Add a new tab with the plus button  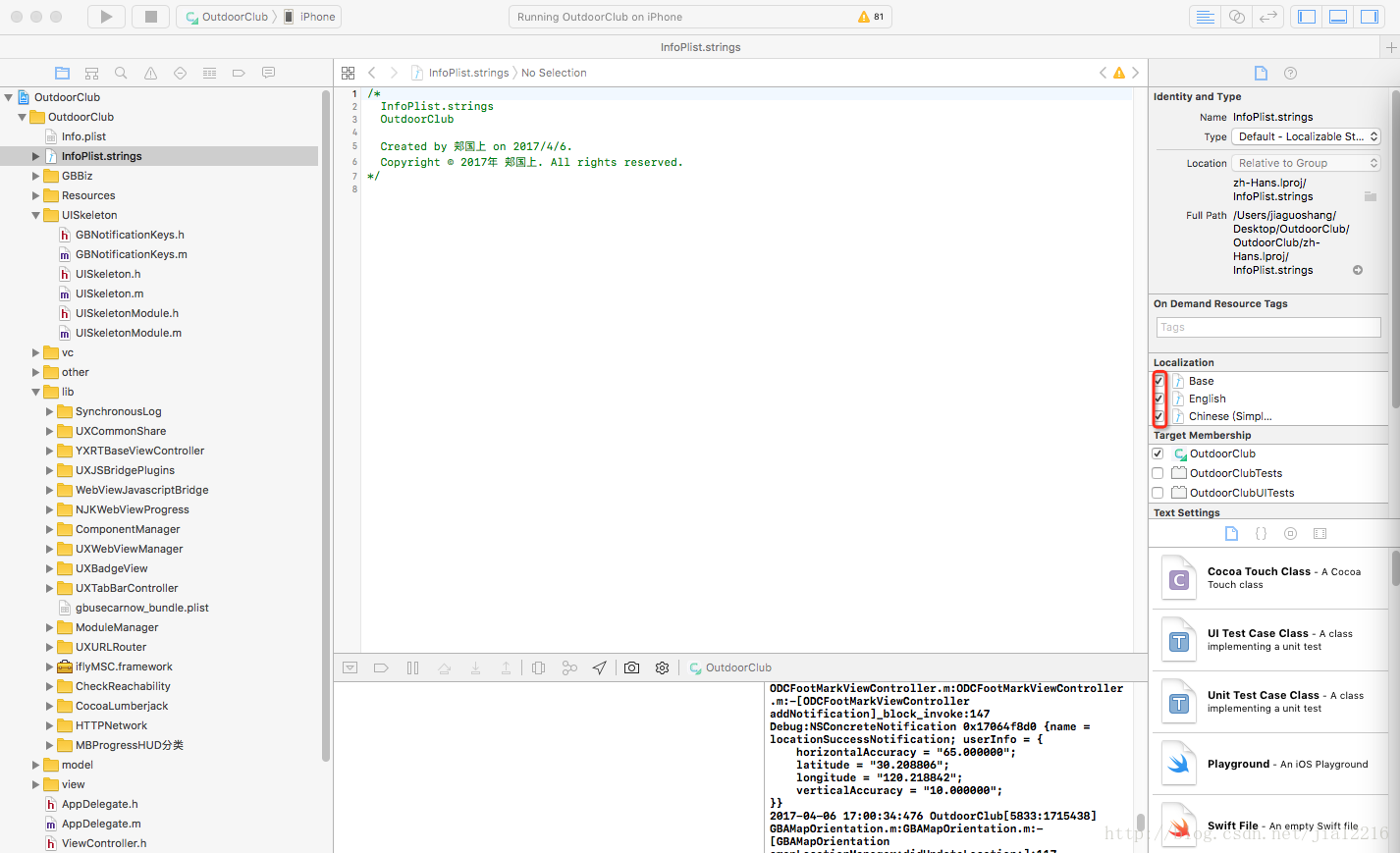(1391, 47)
